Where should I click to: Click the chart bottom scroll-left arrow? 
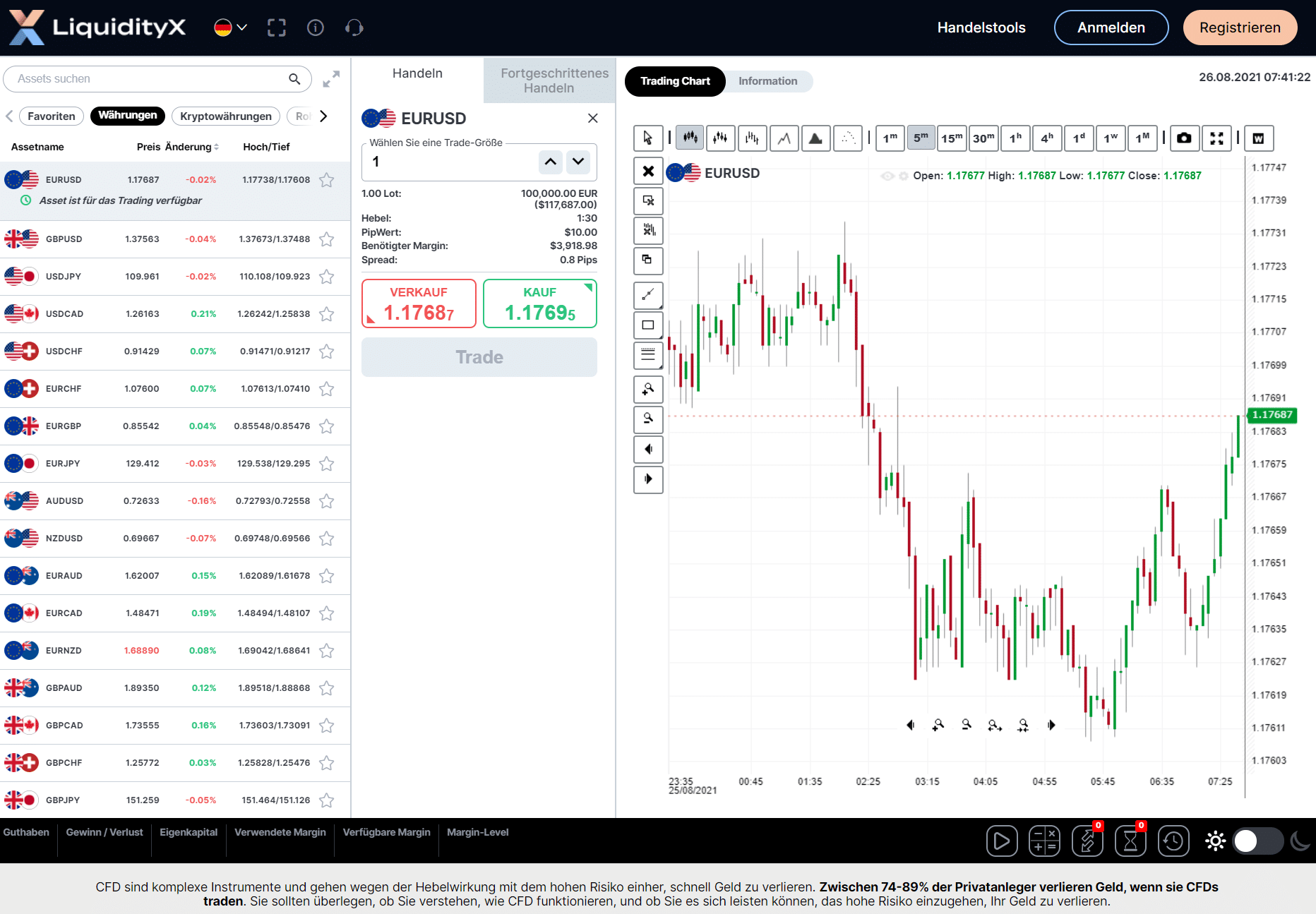910,725
